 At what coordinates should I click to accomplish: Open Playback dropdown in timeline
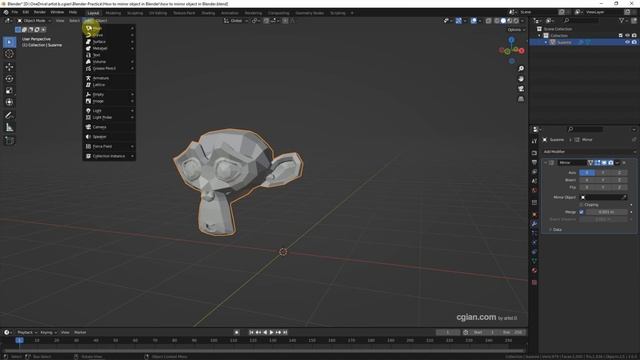pyautogui.click(x=27, y=332)
